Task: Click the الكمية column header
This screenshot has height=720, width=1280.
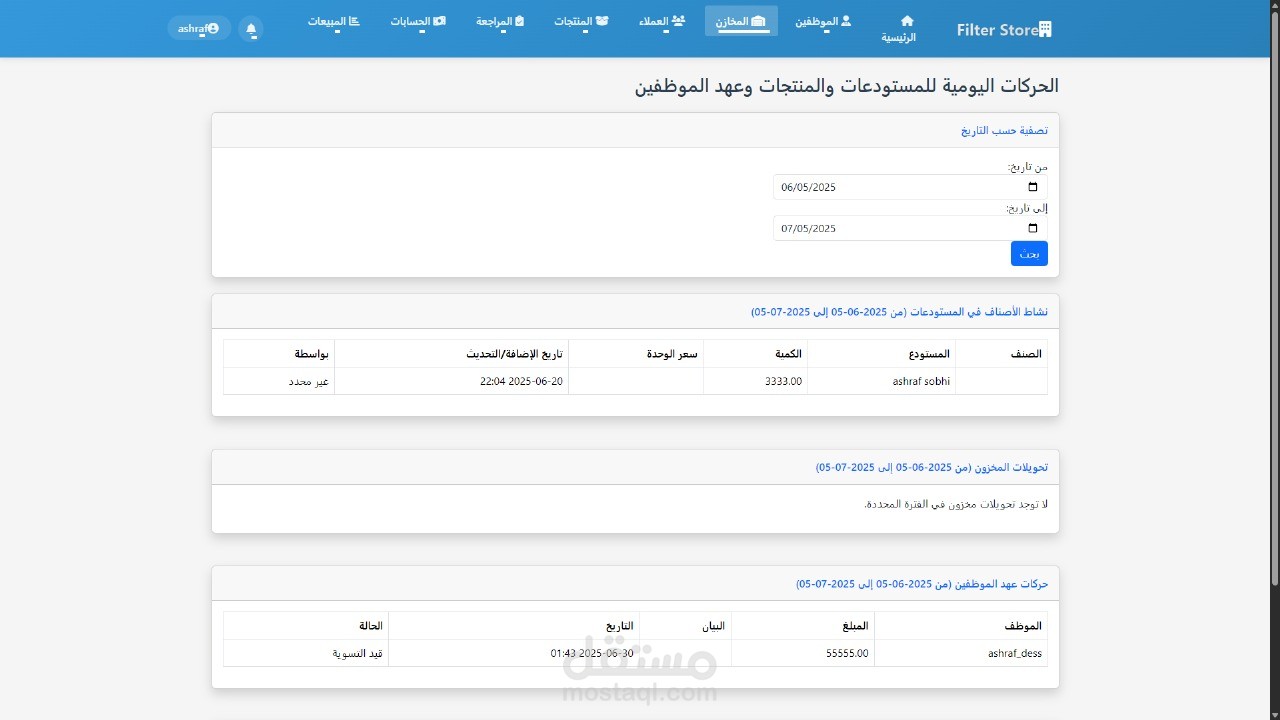Action: coord(755,354)
